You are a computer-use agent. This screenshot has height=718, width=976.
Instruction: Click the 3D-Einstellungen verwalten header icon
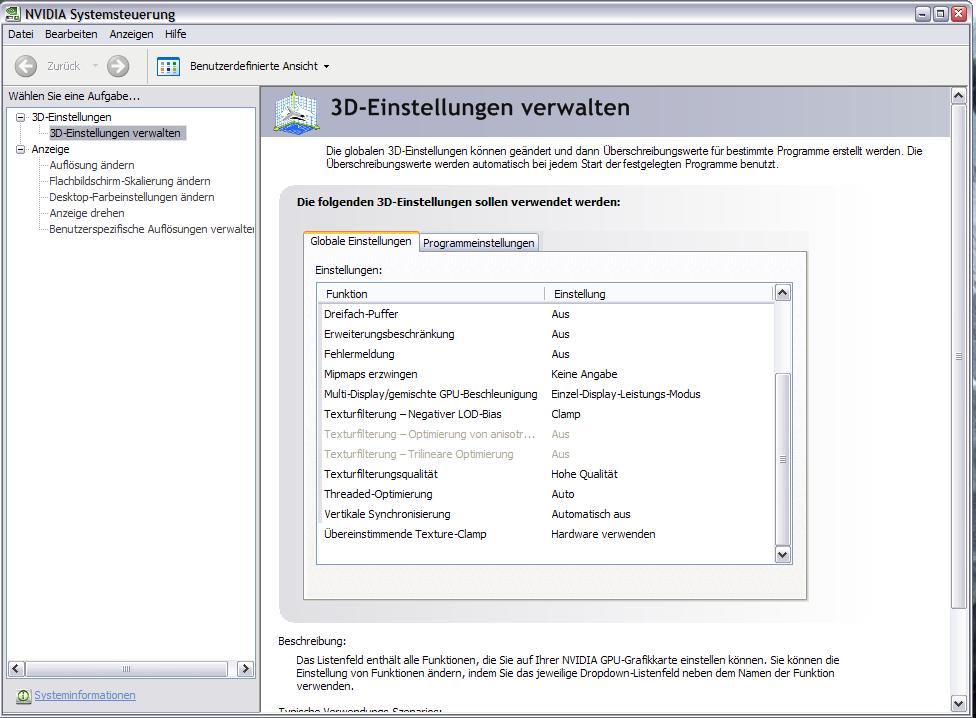pyautogui.click(x=297, y=112)
